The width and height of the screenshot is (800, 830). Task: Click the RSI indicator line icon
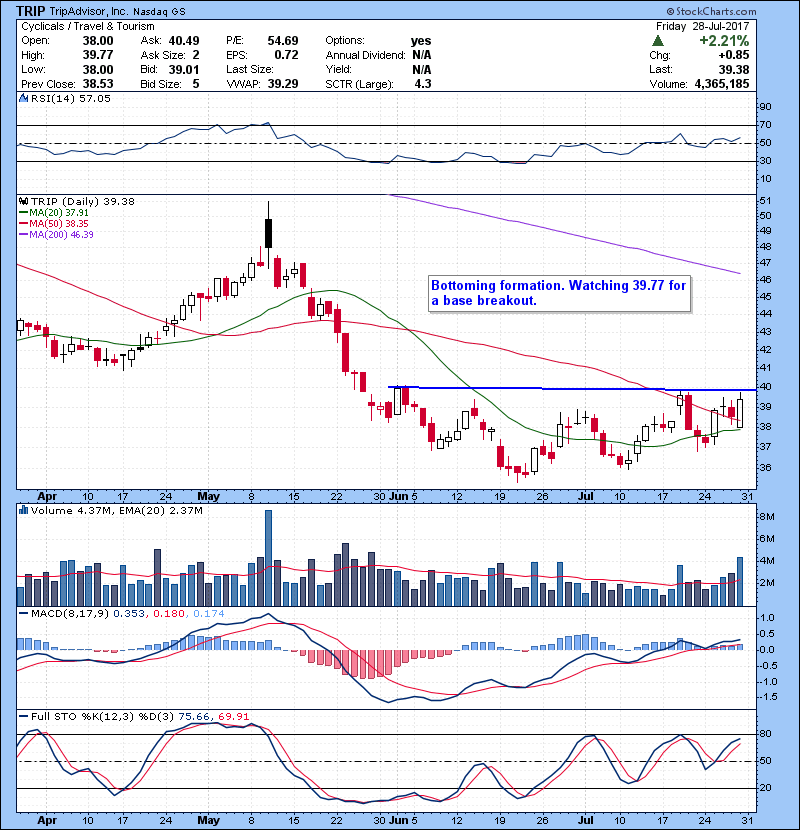pyautogui.click(x=23, y=98)
